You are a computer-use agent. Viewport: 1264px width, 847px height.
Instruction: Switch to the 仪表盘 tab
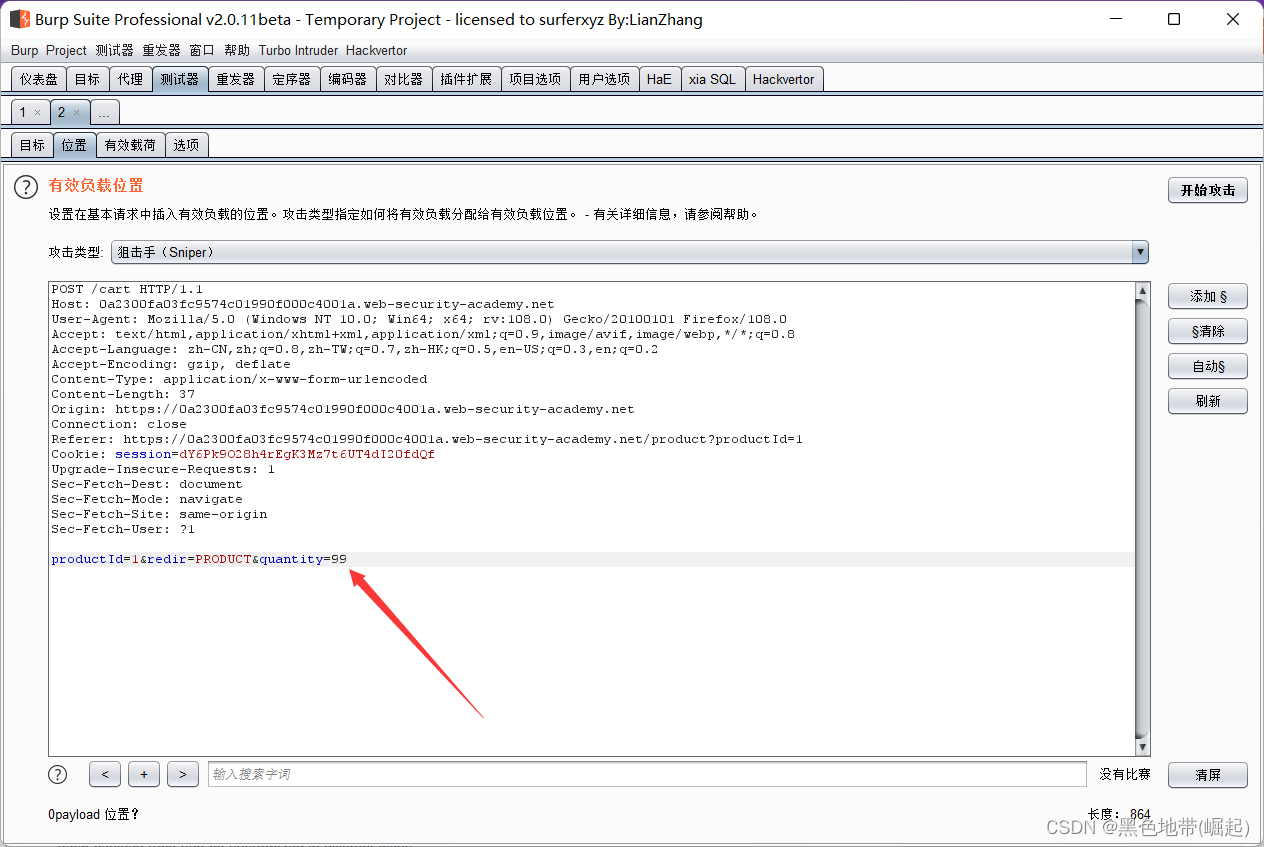coord(39,79)
